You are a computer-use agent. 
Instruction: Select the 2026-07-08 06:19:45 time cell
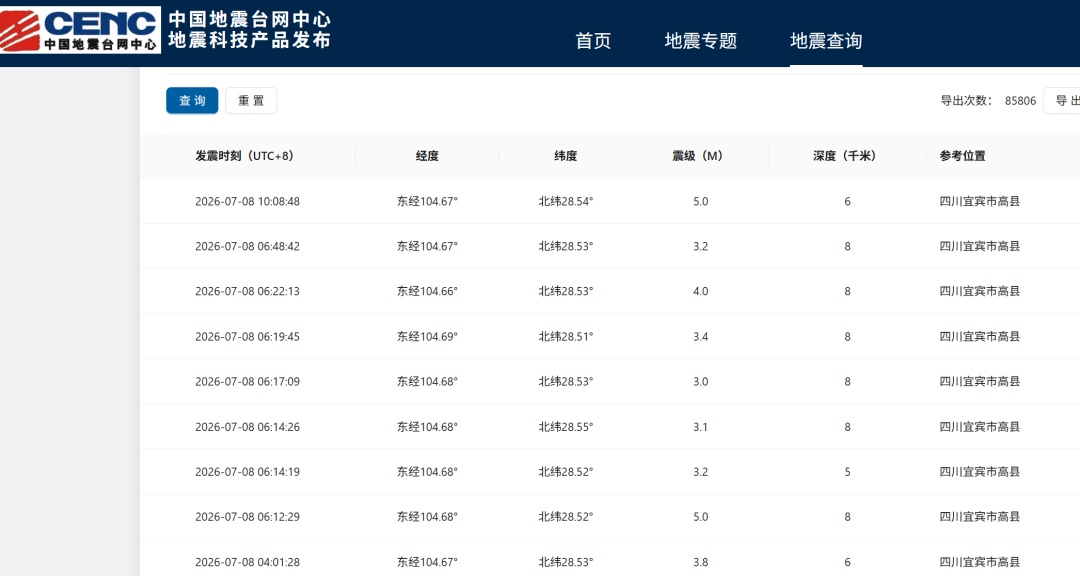pyautogui.click(x=247, y=336)
